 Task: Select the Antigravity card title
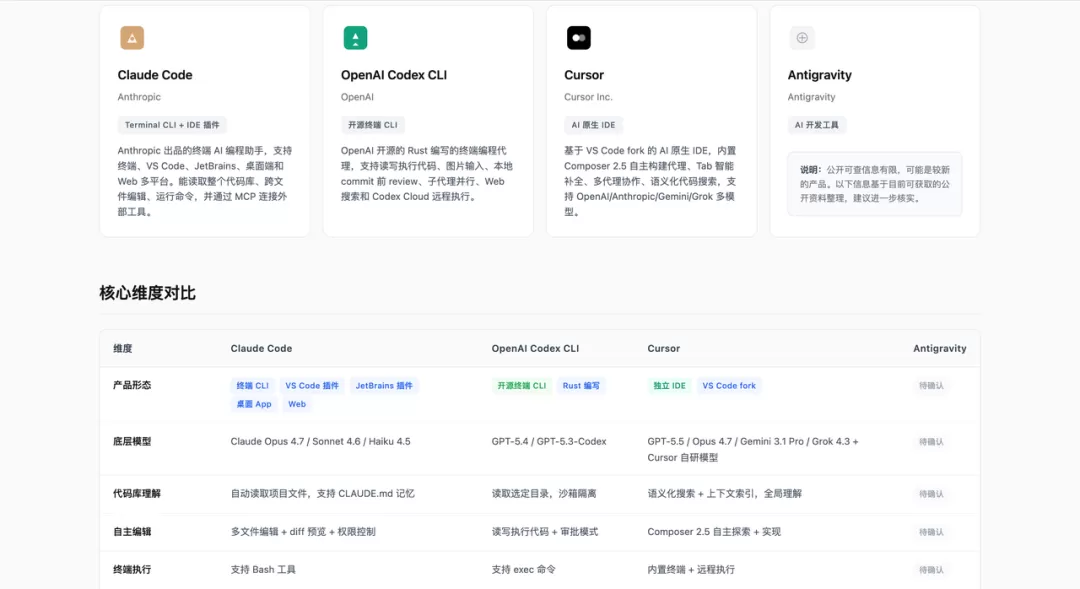[820, 75]
